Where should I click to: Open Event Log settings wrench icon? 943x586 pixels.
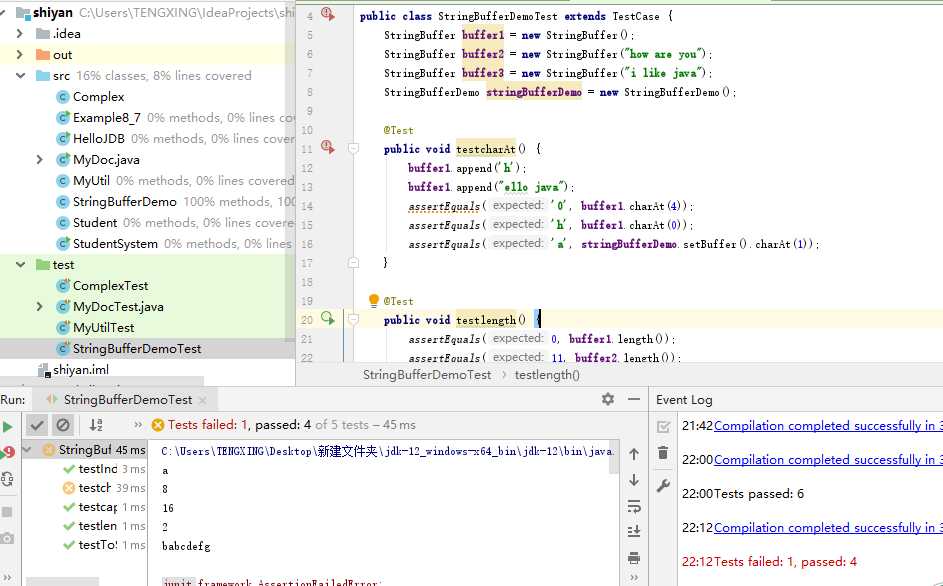click(x=663, y=486)
